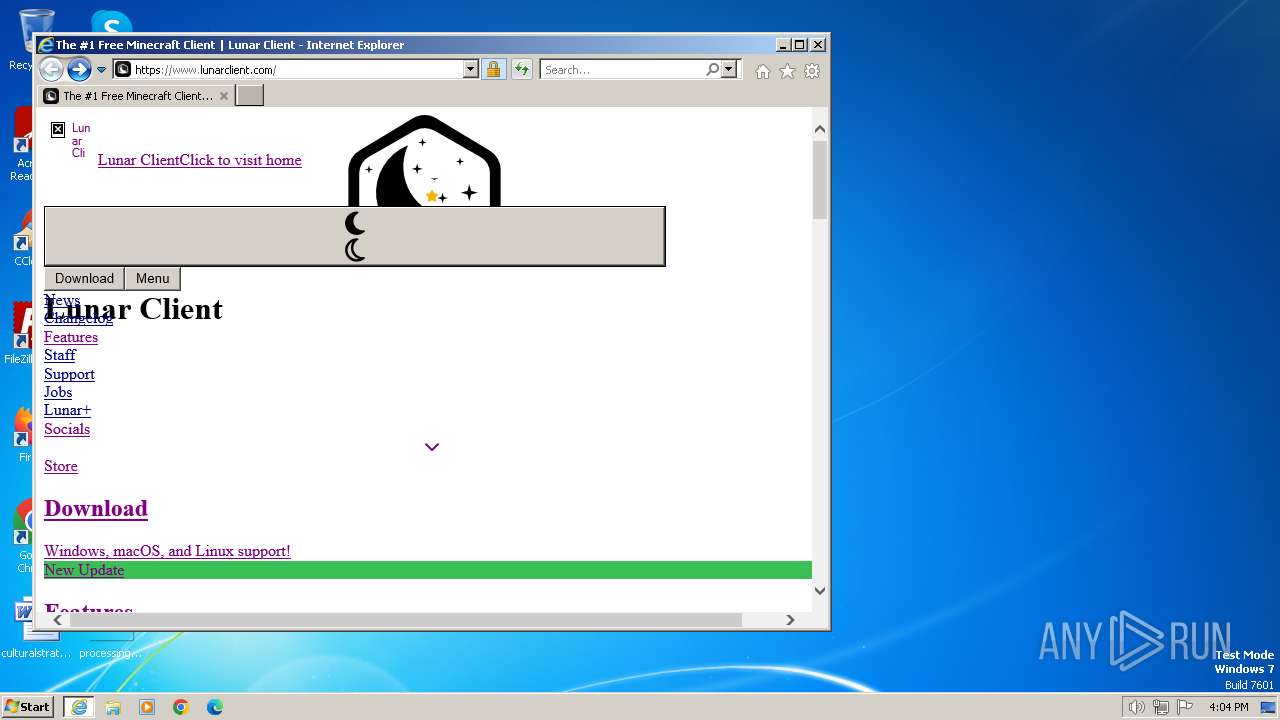This screenshot has height=720, width=1280.
Task: Click the network tray icon
Action: pos(1161,707)
